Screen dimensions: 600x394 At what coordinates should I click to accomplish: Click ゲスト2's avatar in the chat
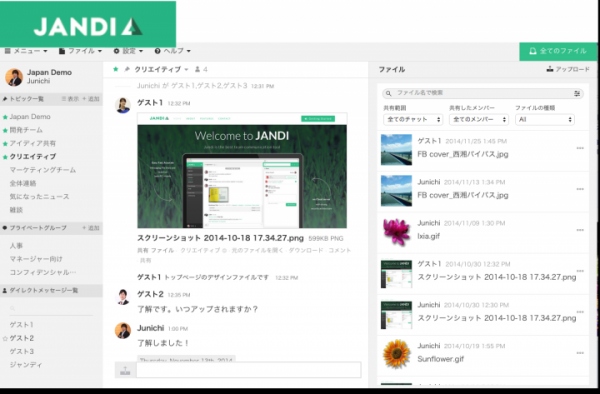pos(123,297)
